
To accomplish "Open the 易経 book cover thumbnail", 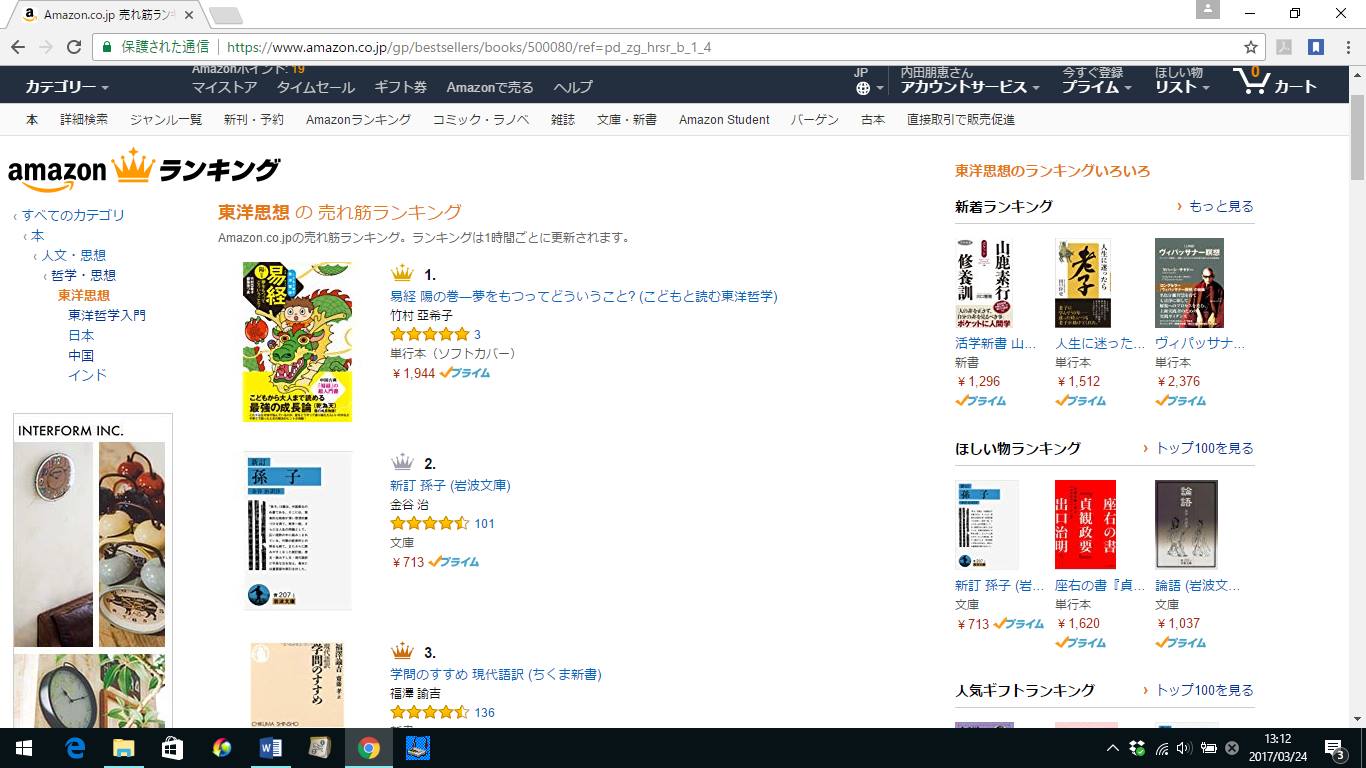I will coord(297,342).
